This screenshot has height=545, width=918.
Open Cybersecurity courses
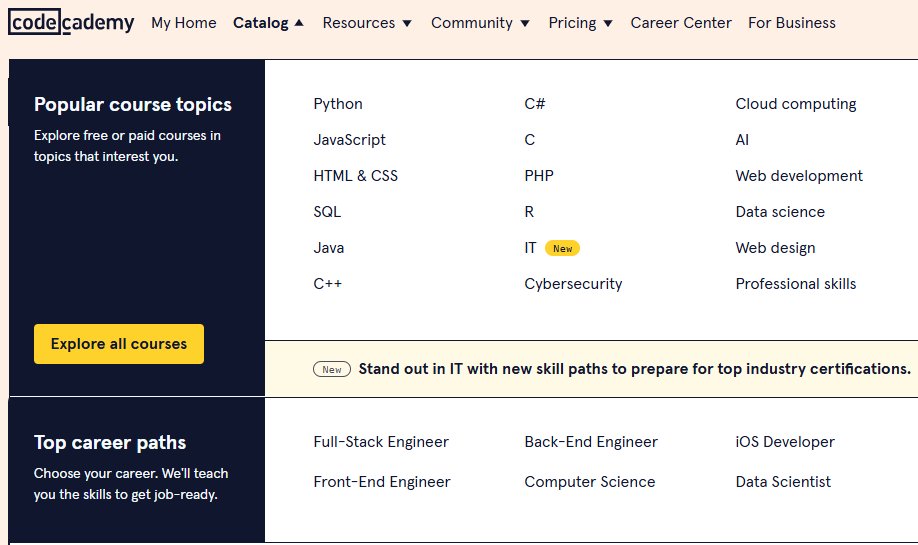[573, 283]
